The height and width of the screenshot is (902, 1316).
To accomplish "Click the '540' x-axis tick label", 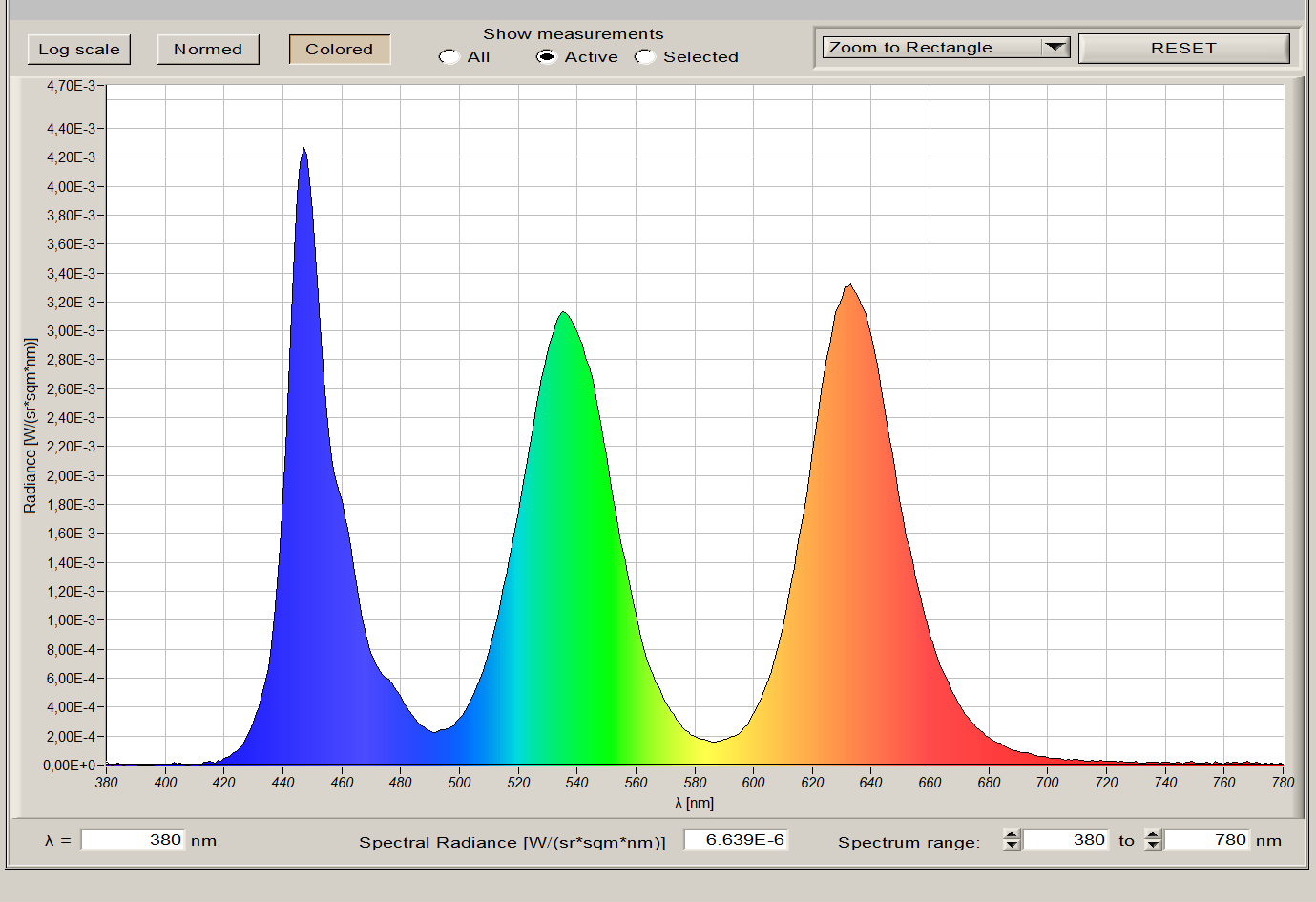I will (x=576, y=783).
